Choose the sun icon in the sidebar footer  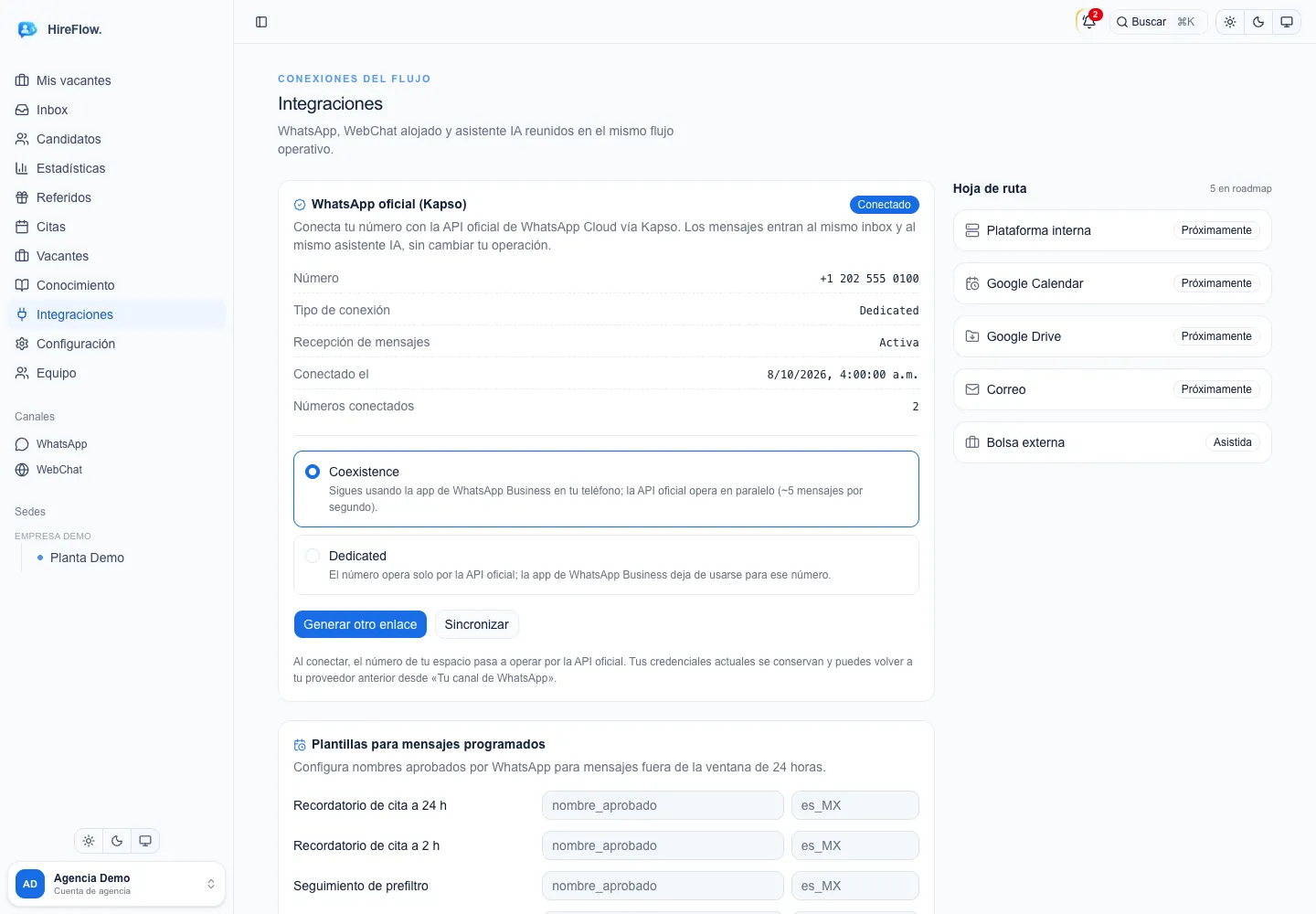tap(89, 841)
